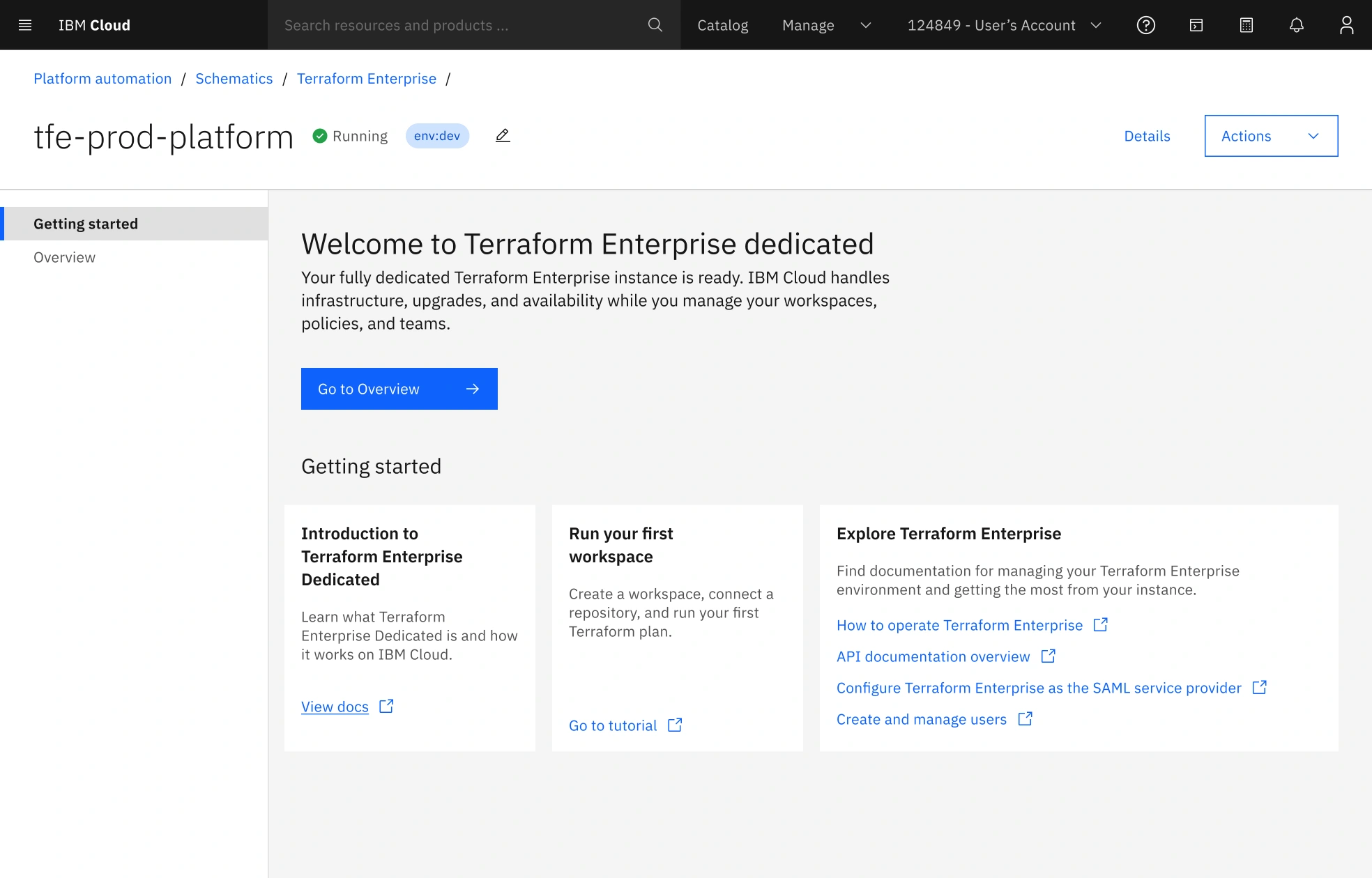Go to Terraform Enterprise breadcrumb
Image resolution: width=1372 pixels, height=878 pixels.
367,79
